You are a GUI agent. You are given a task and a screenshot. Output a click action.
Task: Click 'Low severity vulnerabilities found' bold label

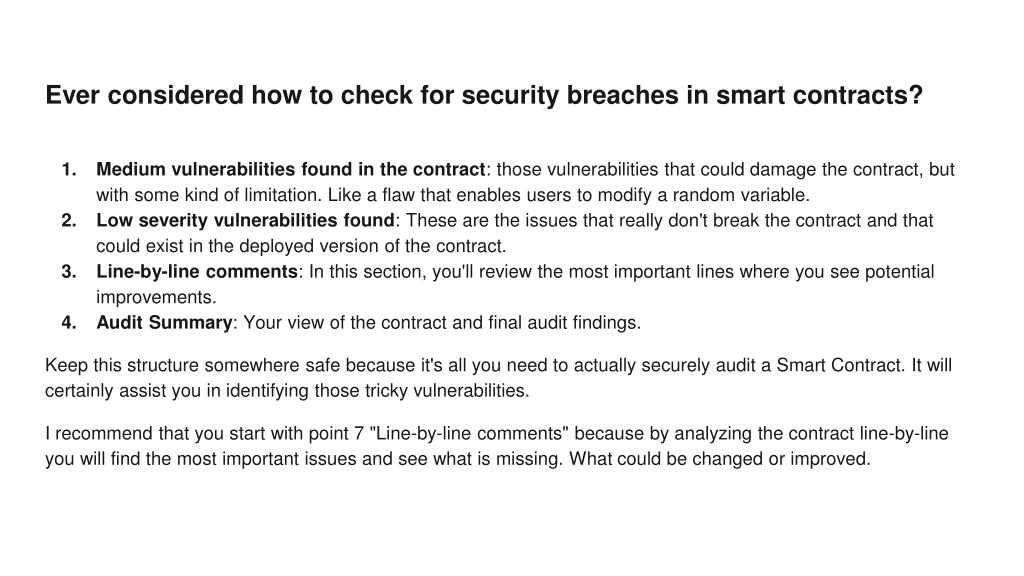click(246, 221)
